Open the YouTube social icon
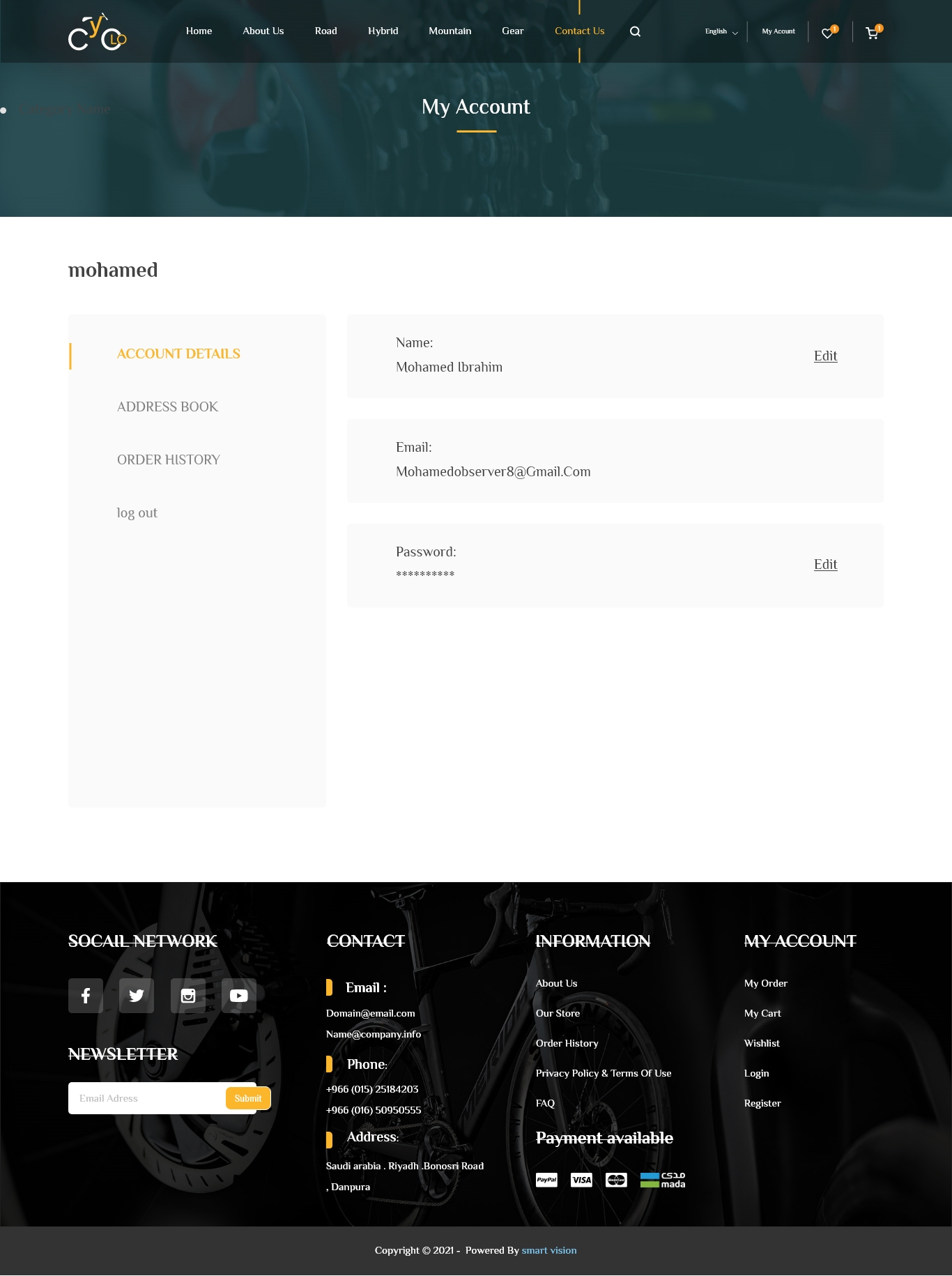Image resolution: width=952 pixels, height=1276 pixels. pos(239,996)
